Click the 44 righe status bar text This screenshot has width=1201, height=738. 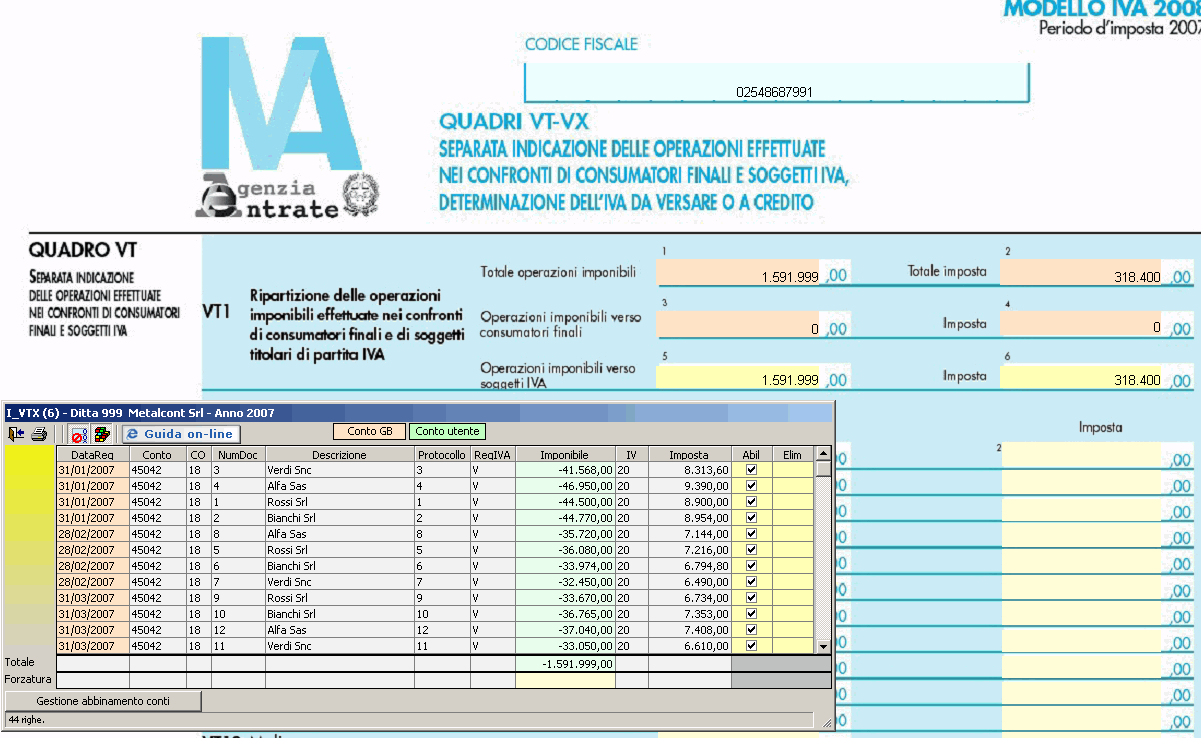pyautogui.click(x=27, y=719)
